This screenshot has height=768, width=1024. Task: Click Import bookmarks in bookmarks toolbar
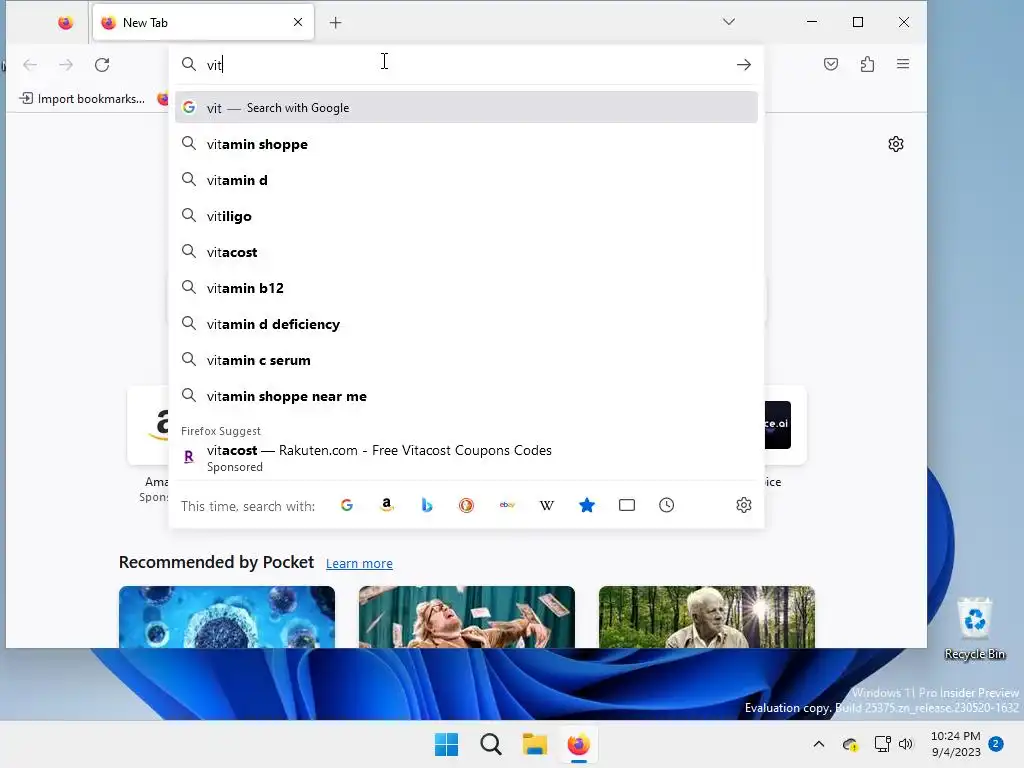[82, 99]
